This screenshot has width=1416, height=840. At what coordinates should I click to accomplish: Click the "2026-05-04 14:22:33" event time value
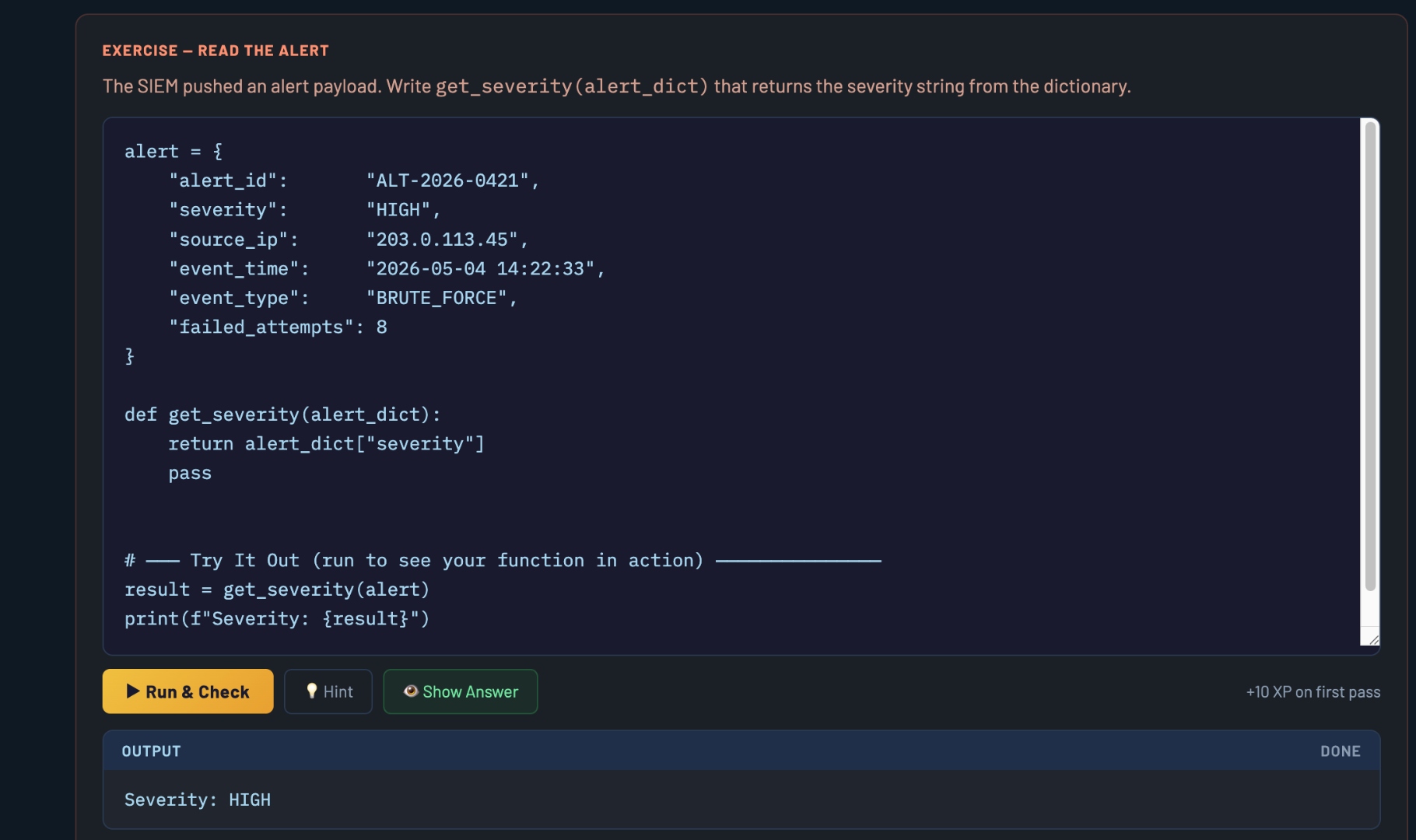tap(480, 269)
